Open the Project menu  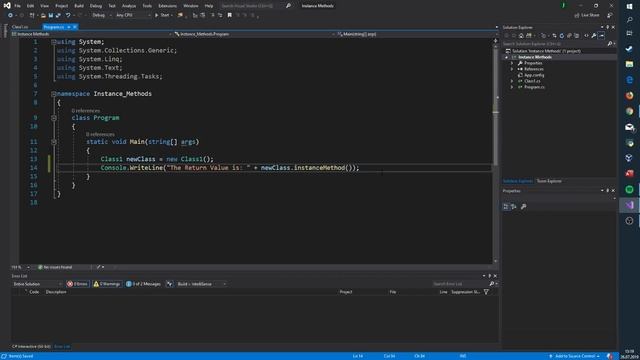click(x=62, y=6)
